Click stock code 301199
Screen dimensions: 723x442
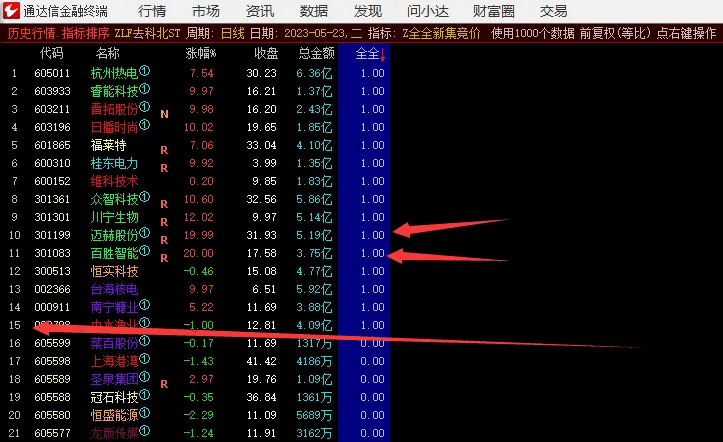point(52,235)
